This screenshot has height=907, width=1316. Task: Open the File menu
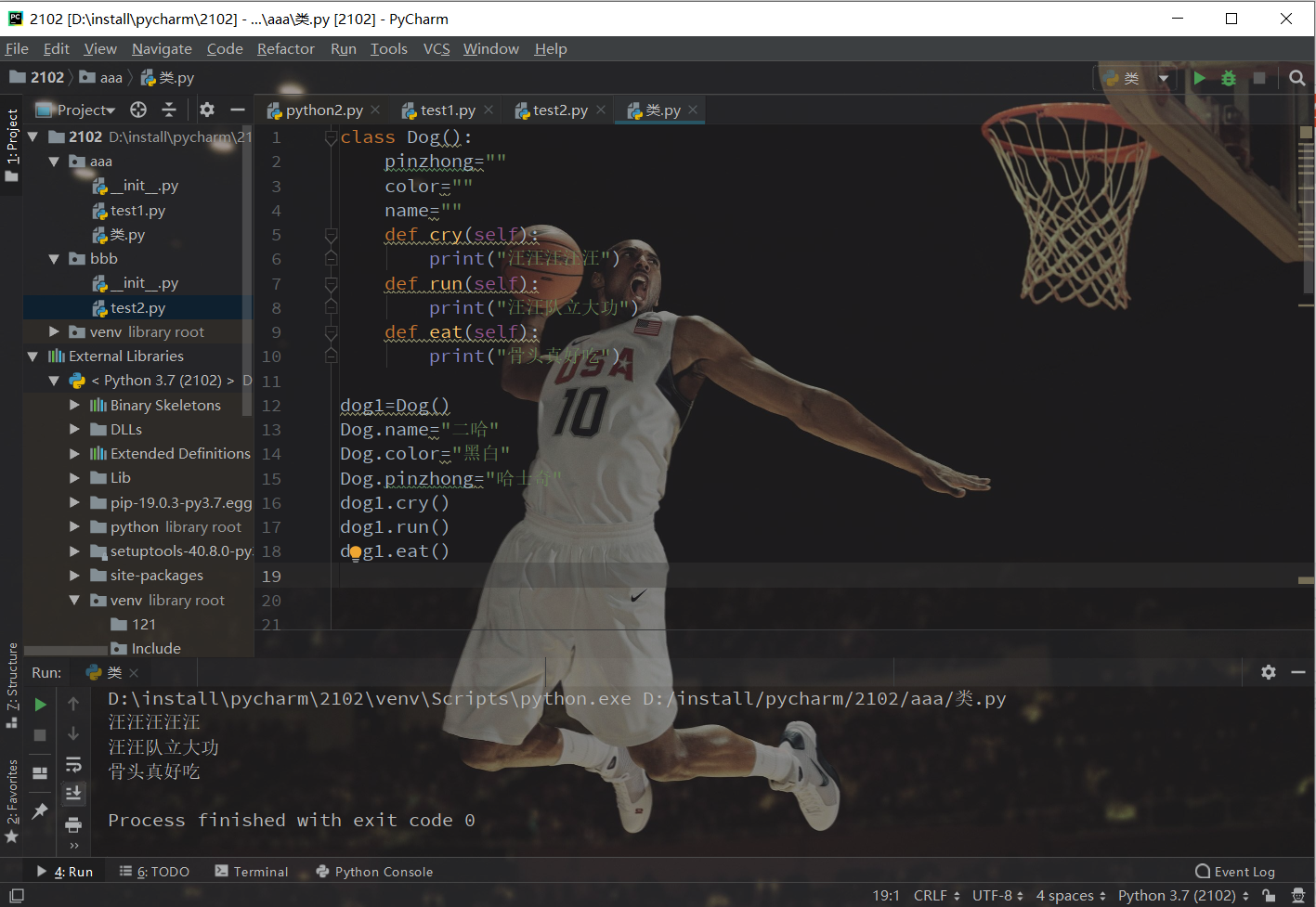click(17, 48)
